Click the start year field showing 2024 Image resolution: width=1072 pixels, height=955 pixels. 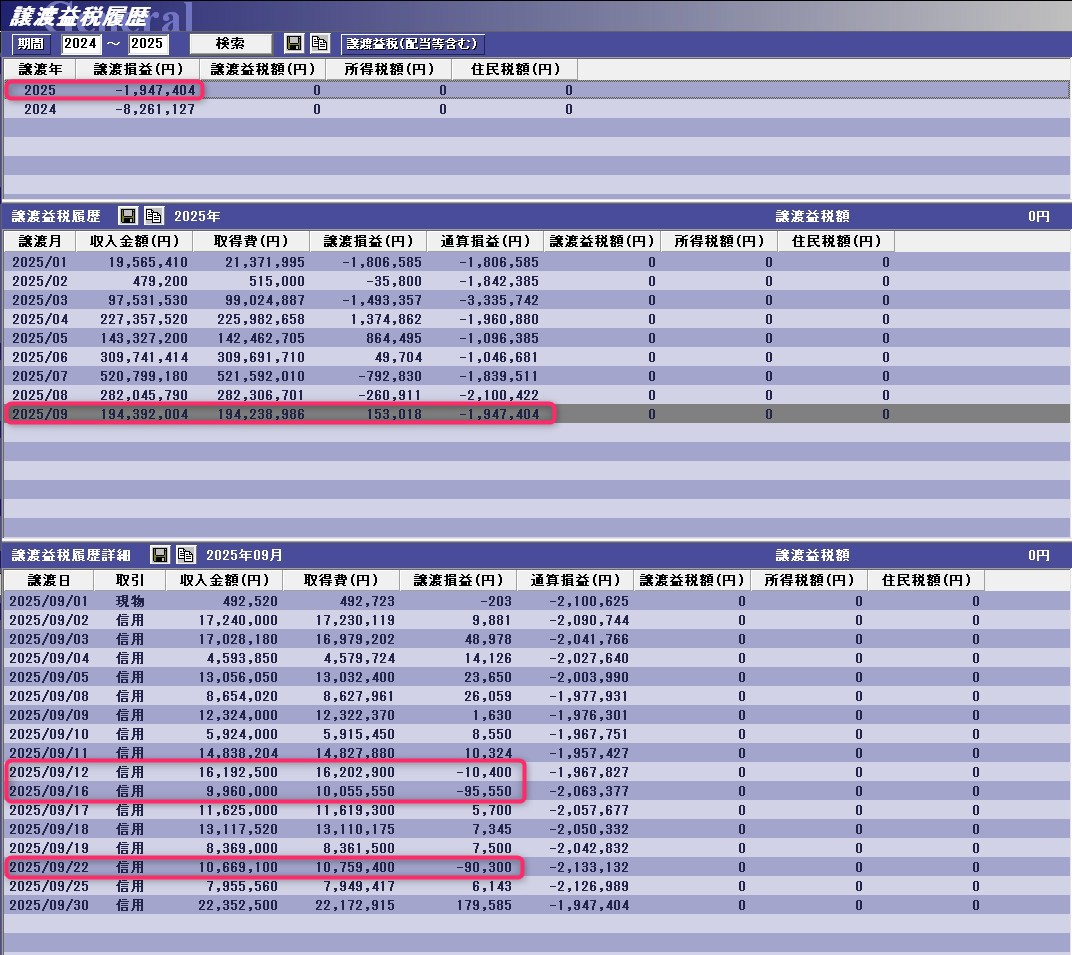click(81, 44)
